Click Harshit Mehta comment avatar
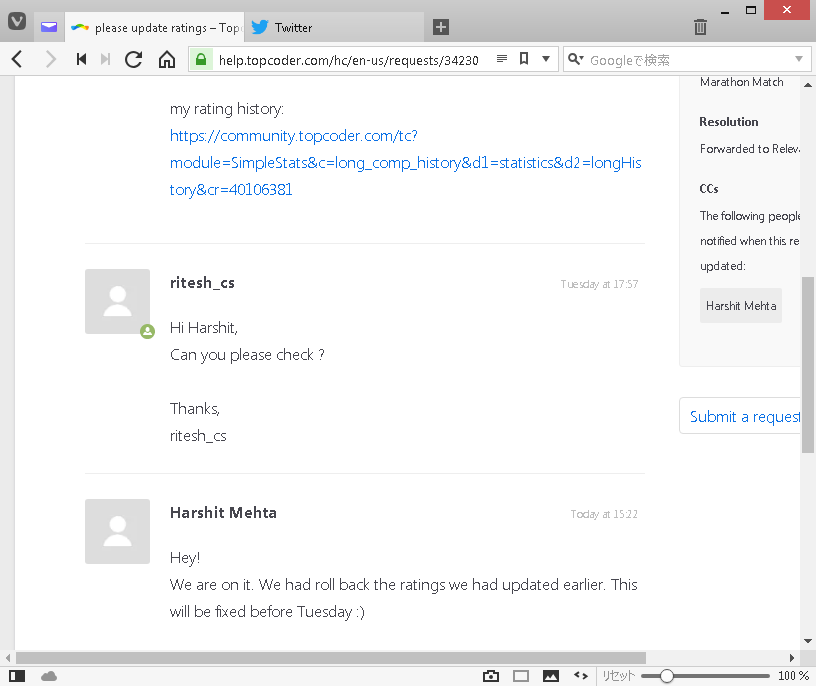 (x=118, y=531)
